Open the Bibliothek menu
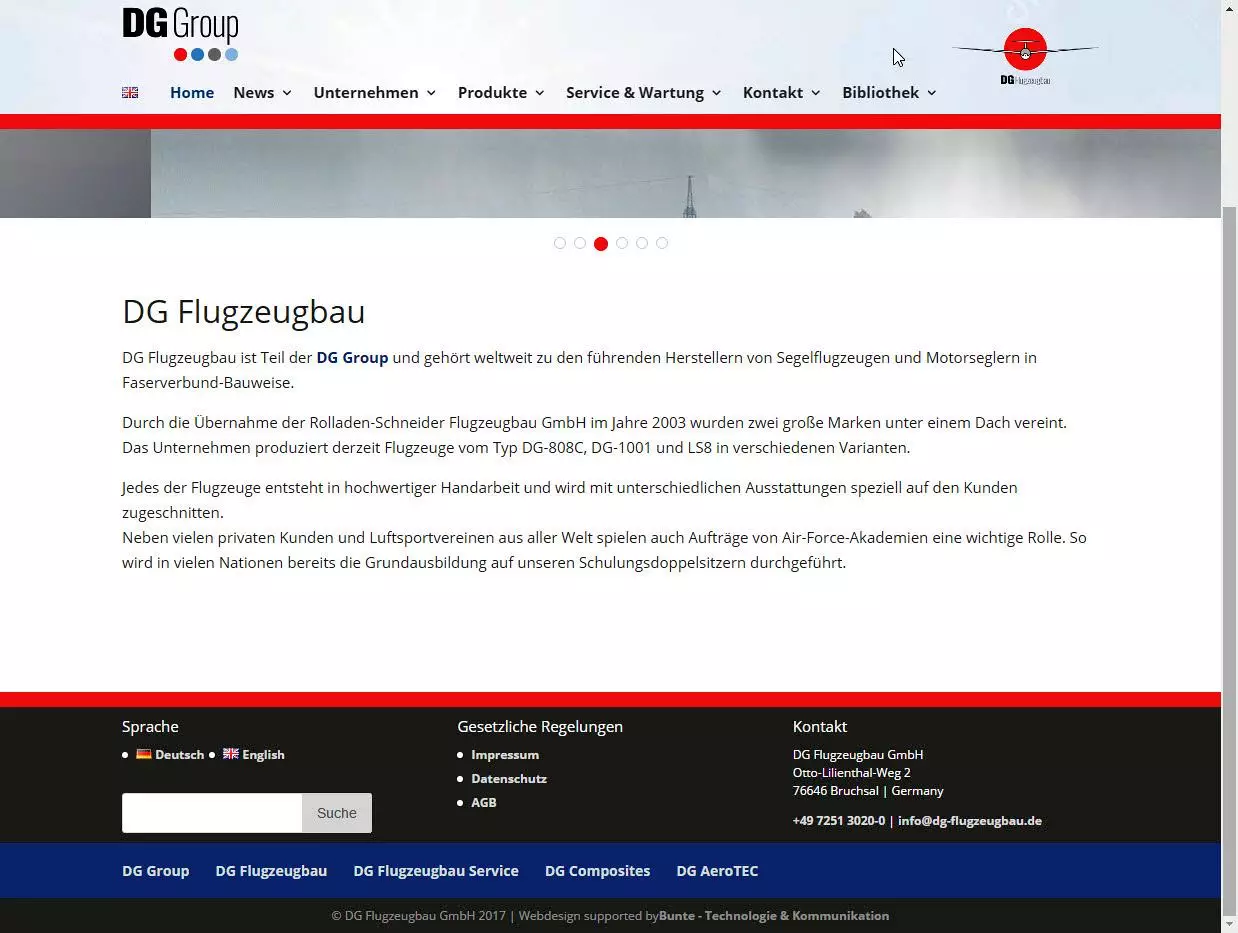1238x933 pixels. click(x=880, y=92)
